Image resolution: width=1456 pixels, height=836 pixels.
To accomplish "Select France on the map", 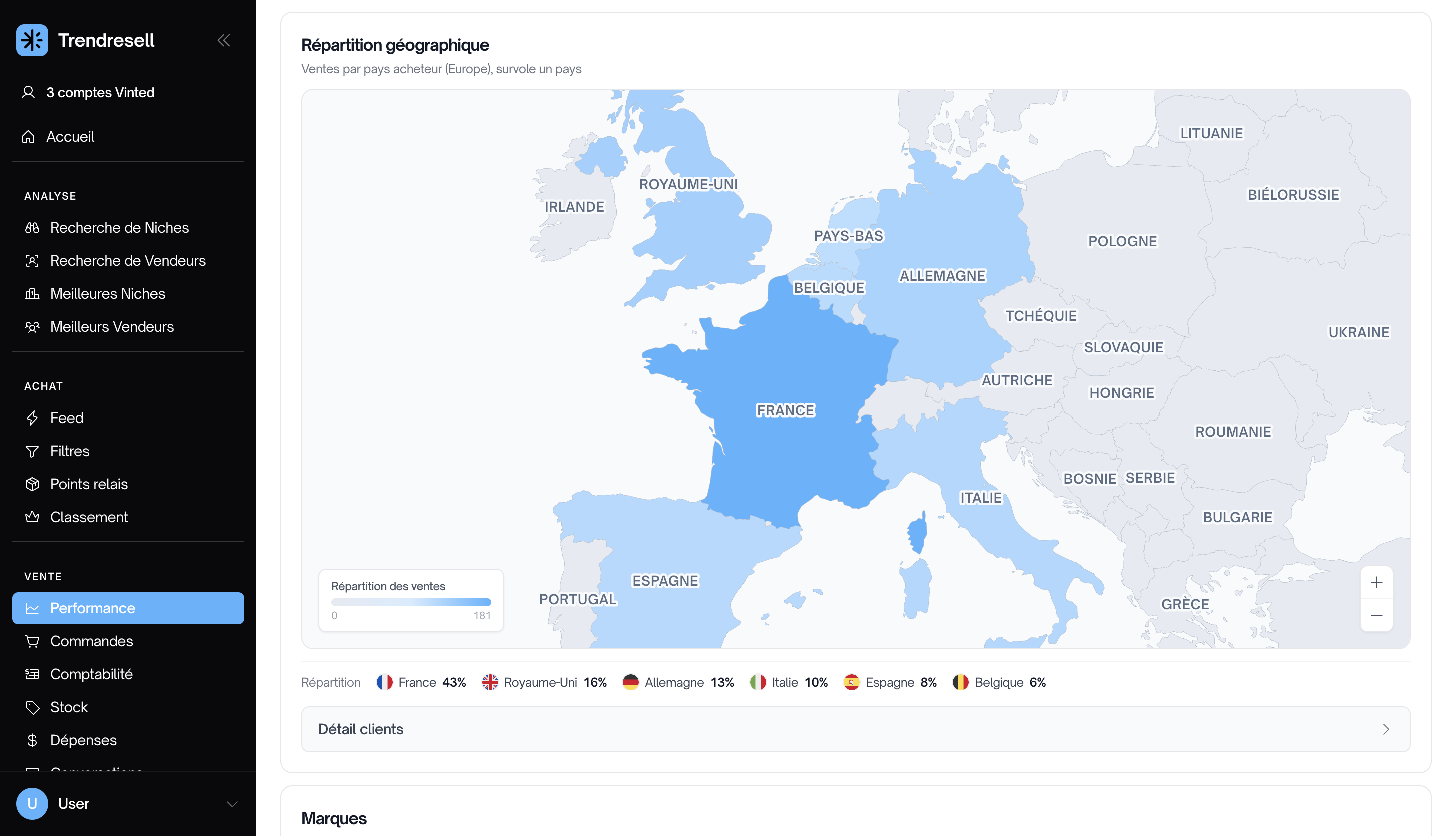I will point(785,410).
